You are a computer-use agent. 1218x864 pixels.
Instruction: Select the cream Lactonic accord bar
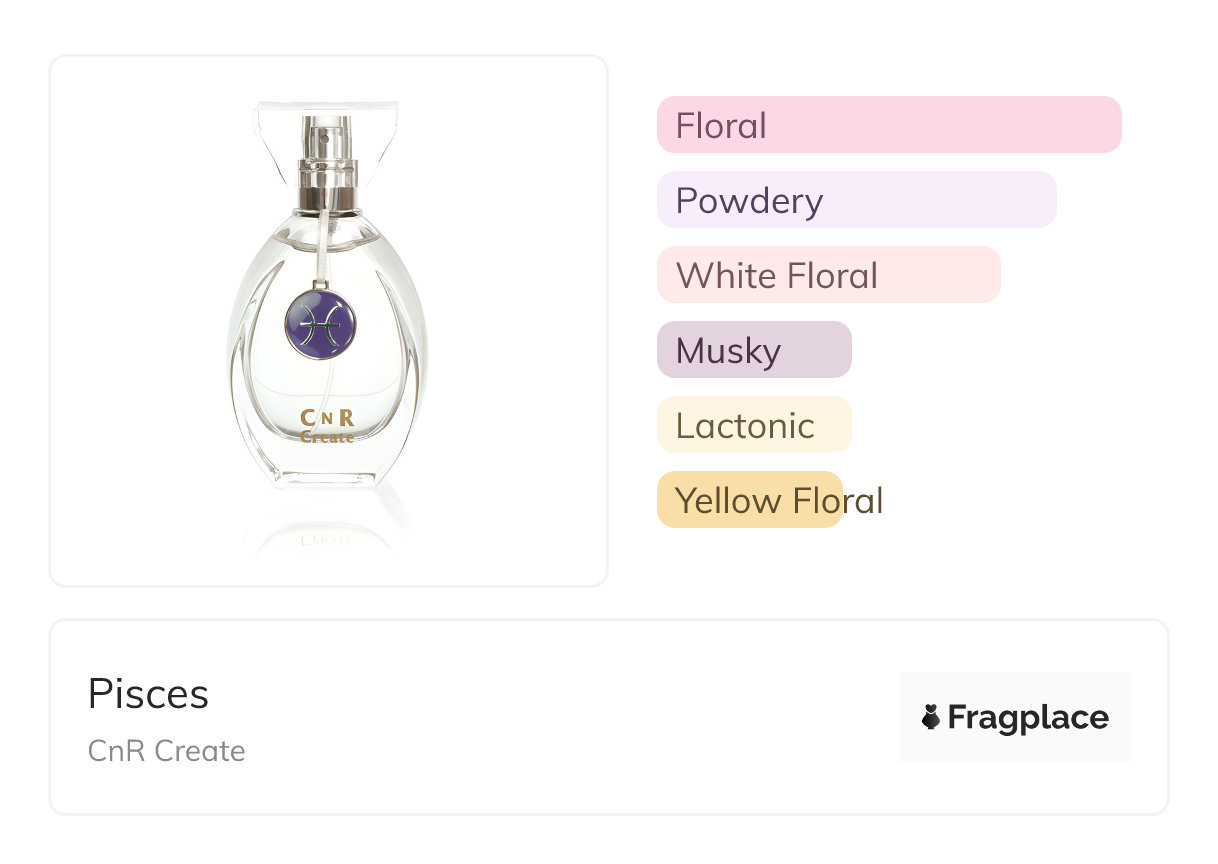click(x=753, y=425)
